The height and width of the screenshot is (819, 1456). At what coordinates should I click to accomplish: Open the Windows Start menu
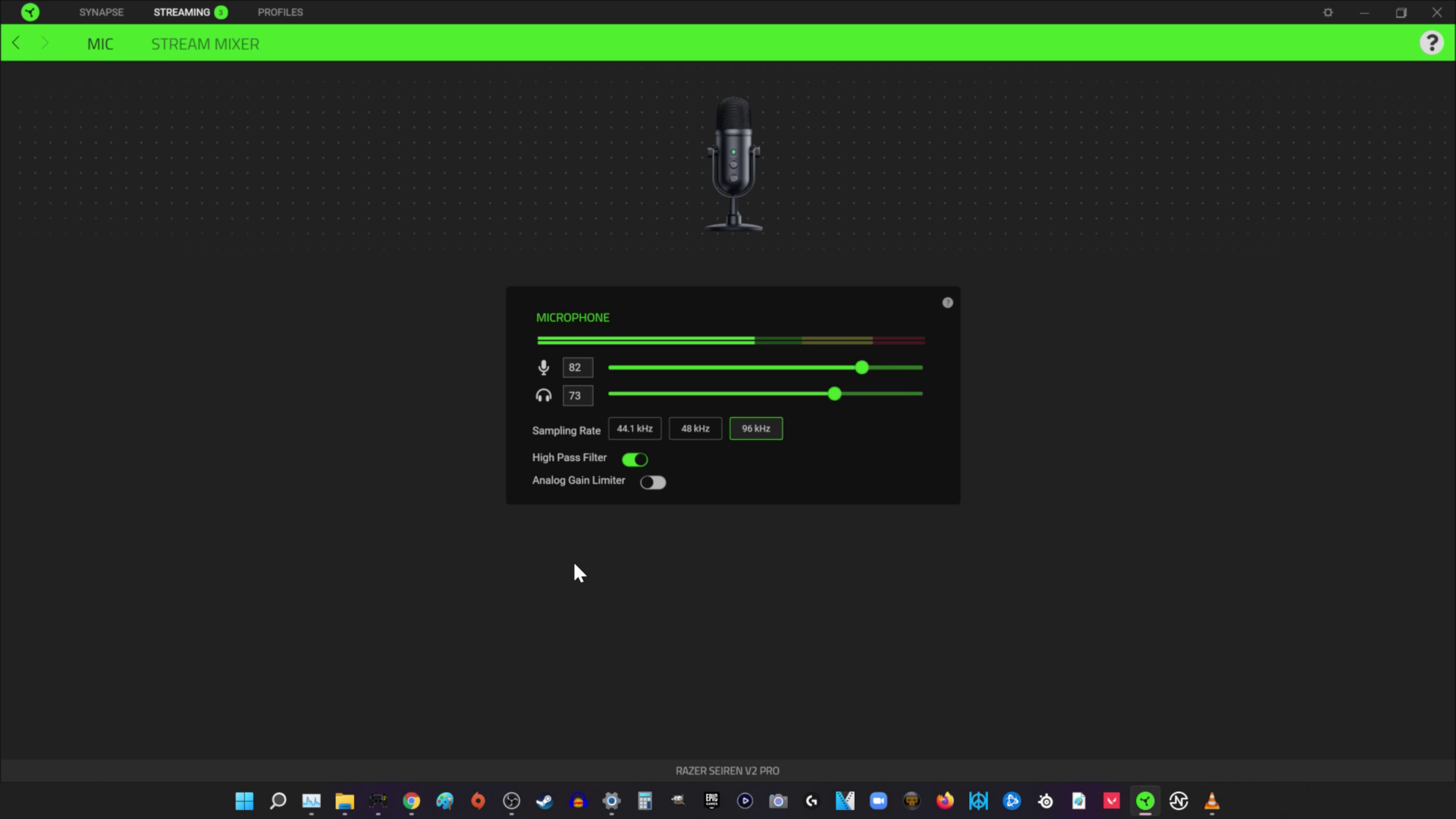coord(244,801)
